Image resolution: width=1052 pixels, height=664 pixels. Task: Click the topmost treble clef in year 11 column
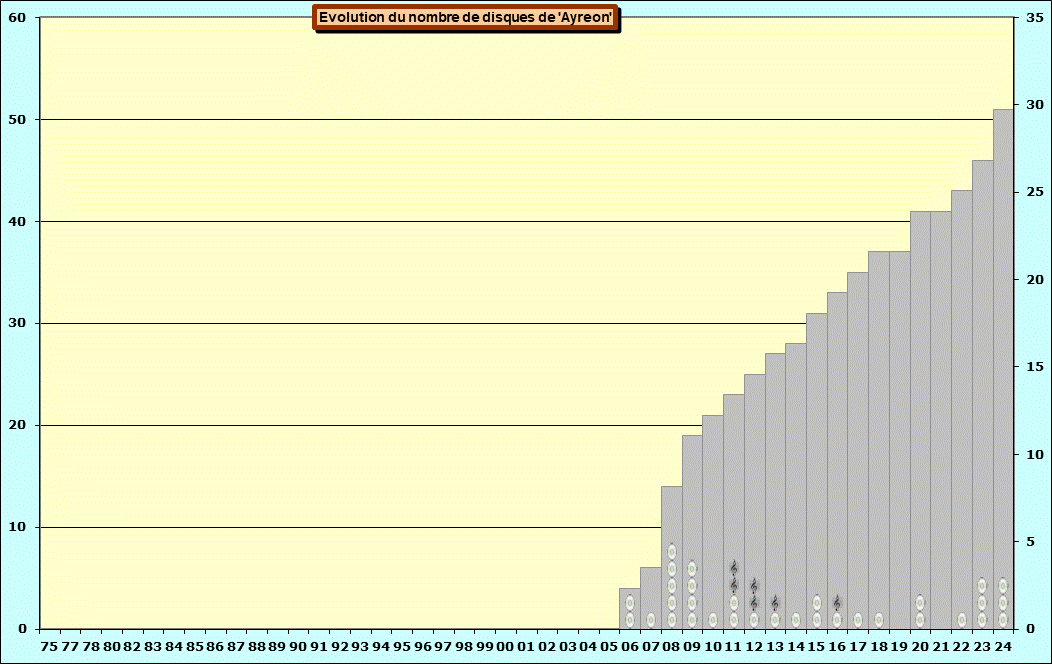pos(734,568)
